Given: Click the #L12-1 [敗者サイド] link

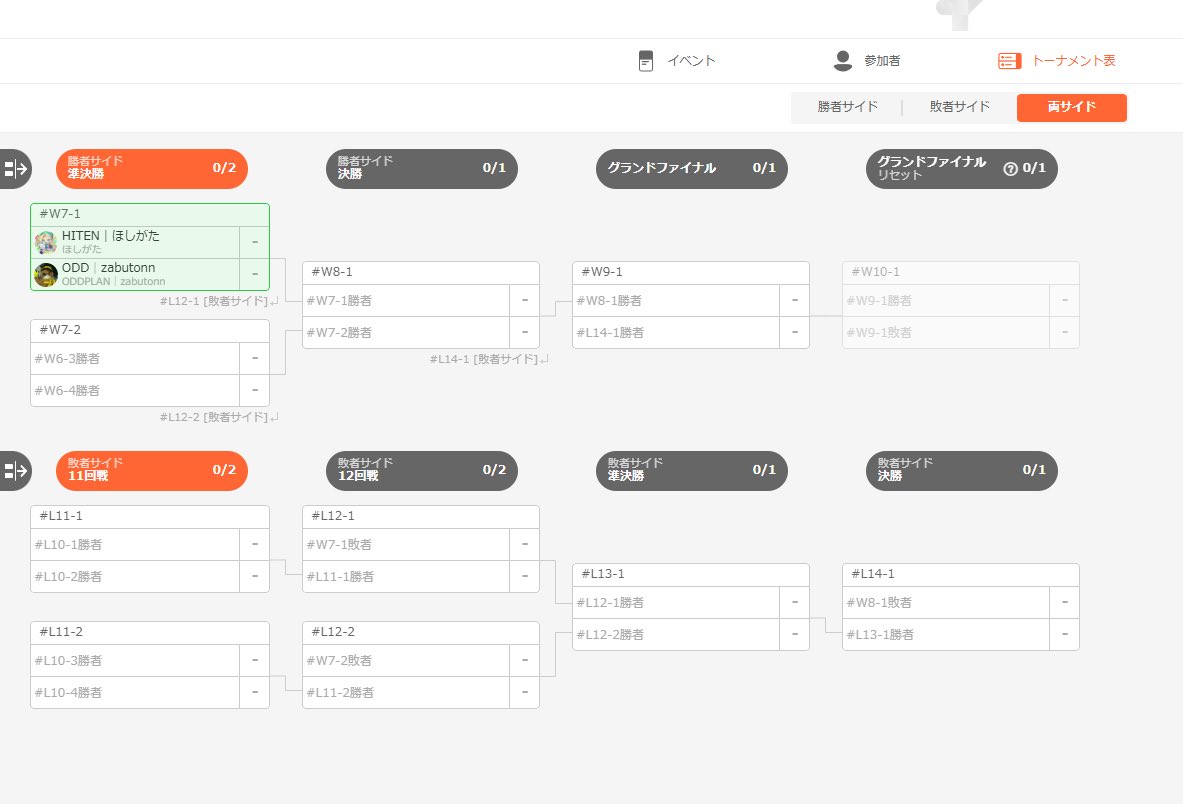Looking at the screenshot, I should pyautogui.click(x=219, y=301).
